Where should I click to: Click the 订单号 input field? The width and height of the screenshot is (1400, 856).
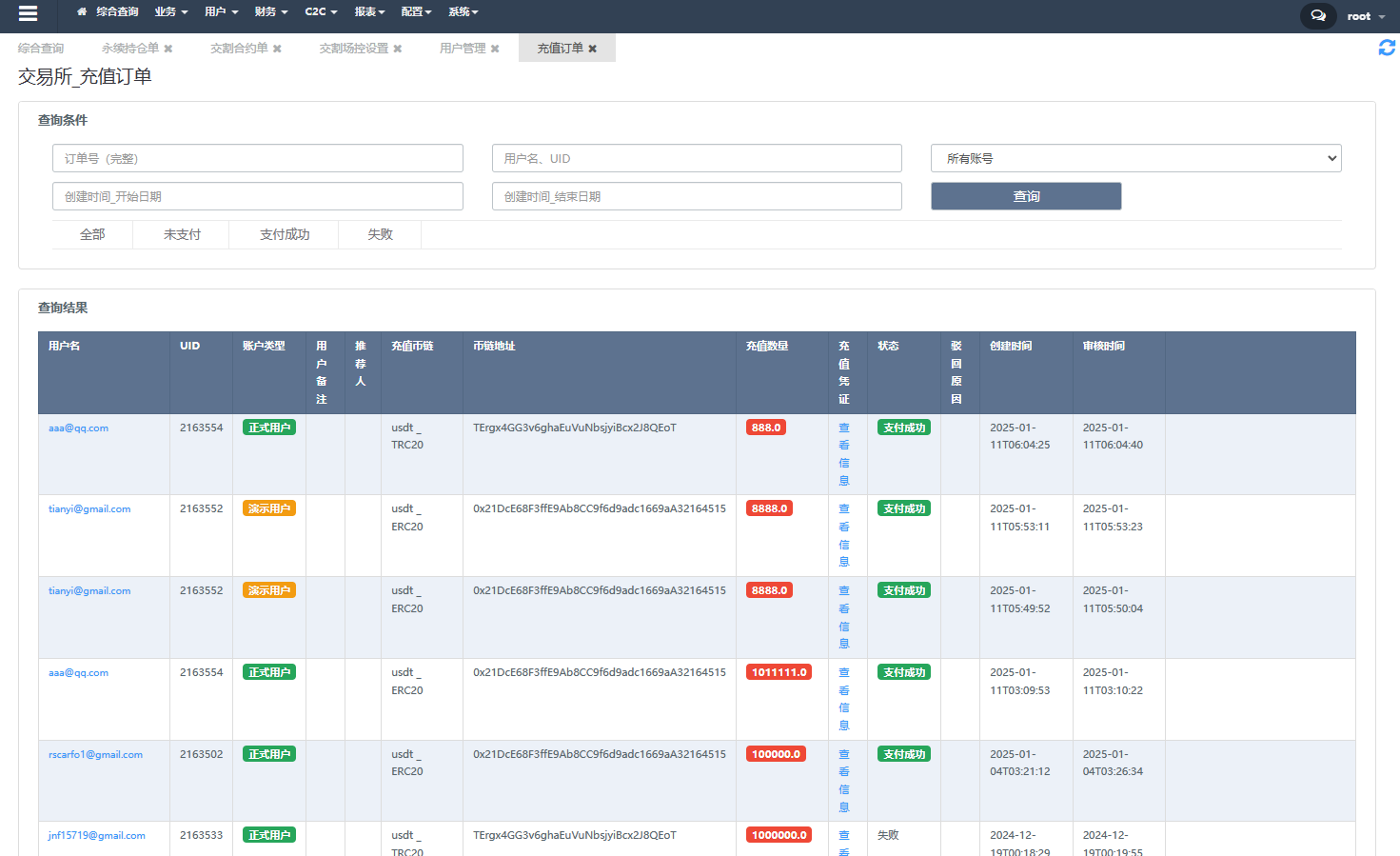pyautogui.click(x=257, y=159)
